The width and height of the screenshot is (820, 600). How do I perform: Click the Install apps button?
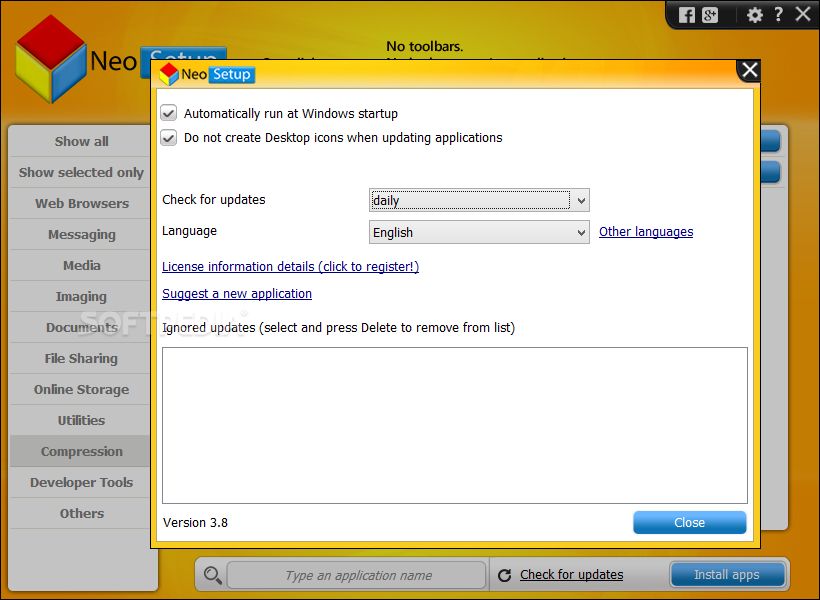point(727,575)
